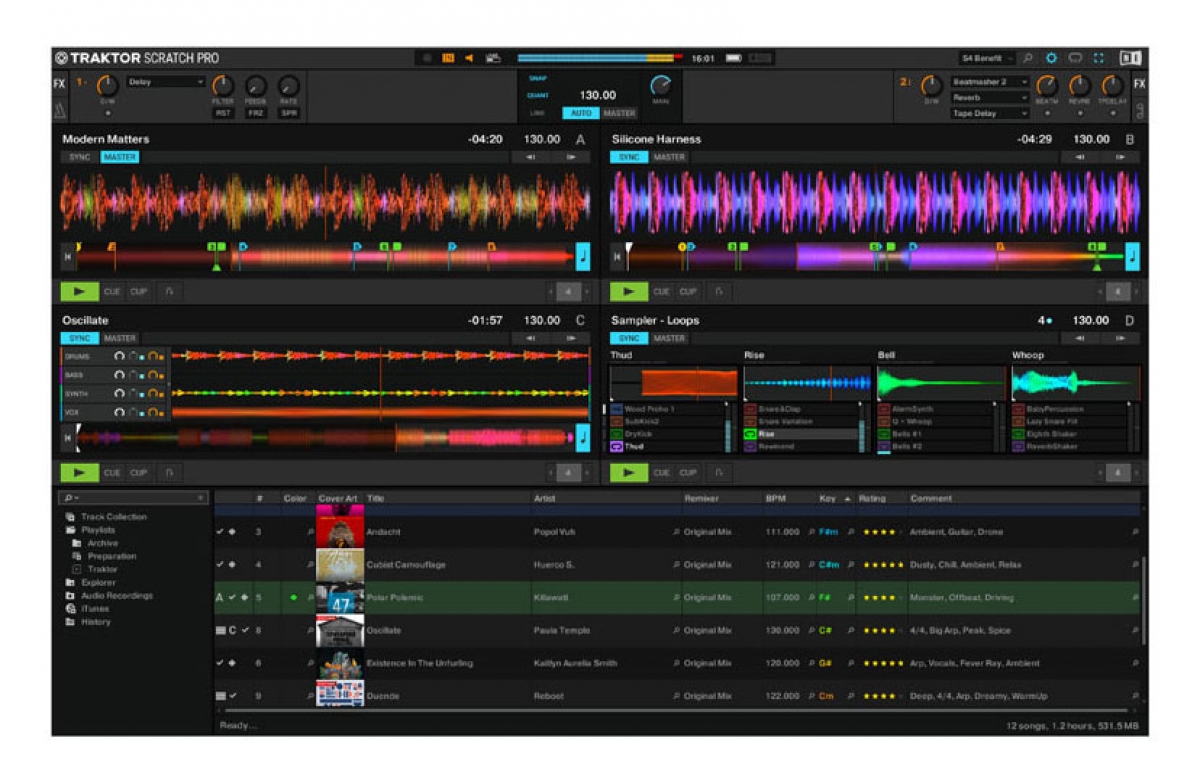1200x783 pixels.
Task: Toggle MASTER in the master clock panel
Action: point(619,113)
